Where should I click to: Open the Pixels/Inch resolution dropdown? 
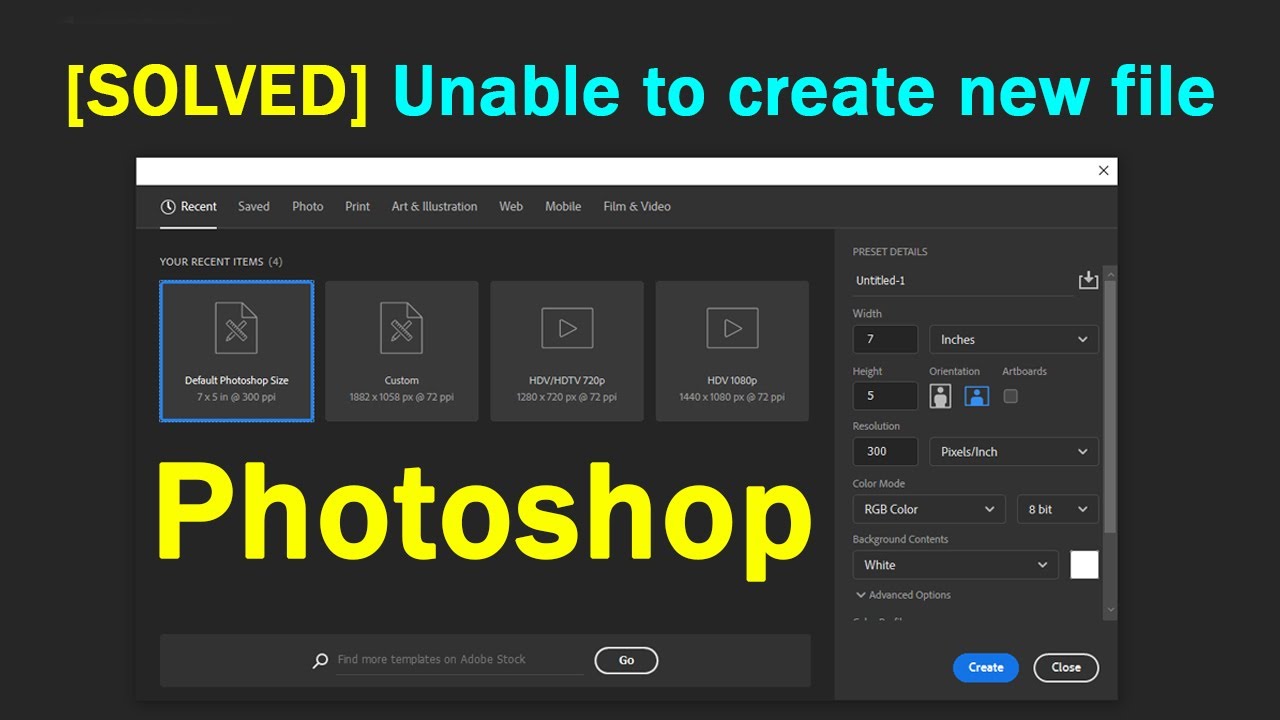click(x=1013, y=451)
